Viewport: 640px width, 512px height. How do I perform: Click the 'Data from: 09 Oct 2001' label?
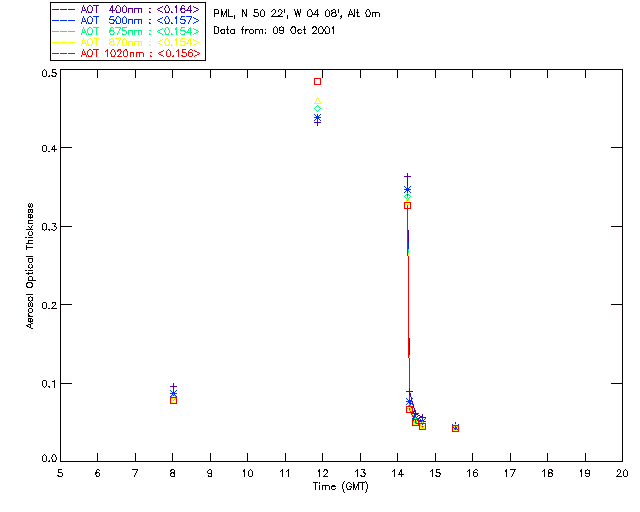tap(274, 31)
